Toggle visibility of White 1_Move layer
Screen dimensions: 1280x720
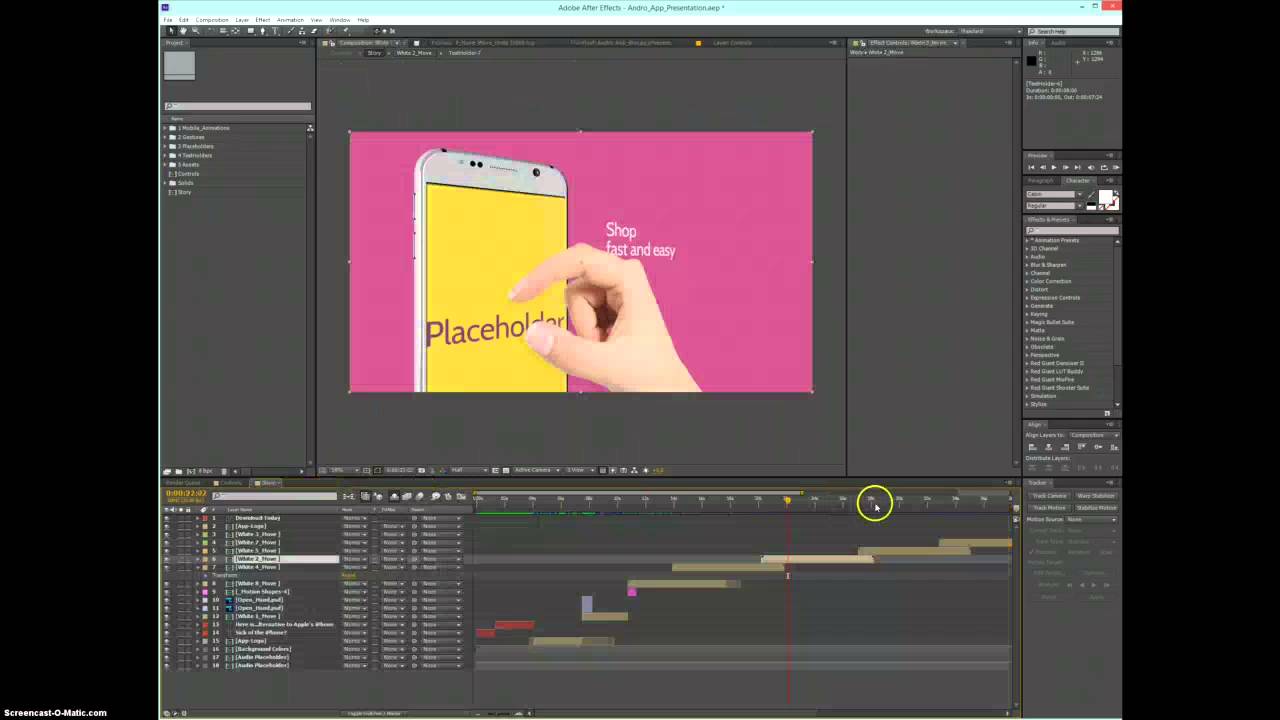166,616
